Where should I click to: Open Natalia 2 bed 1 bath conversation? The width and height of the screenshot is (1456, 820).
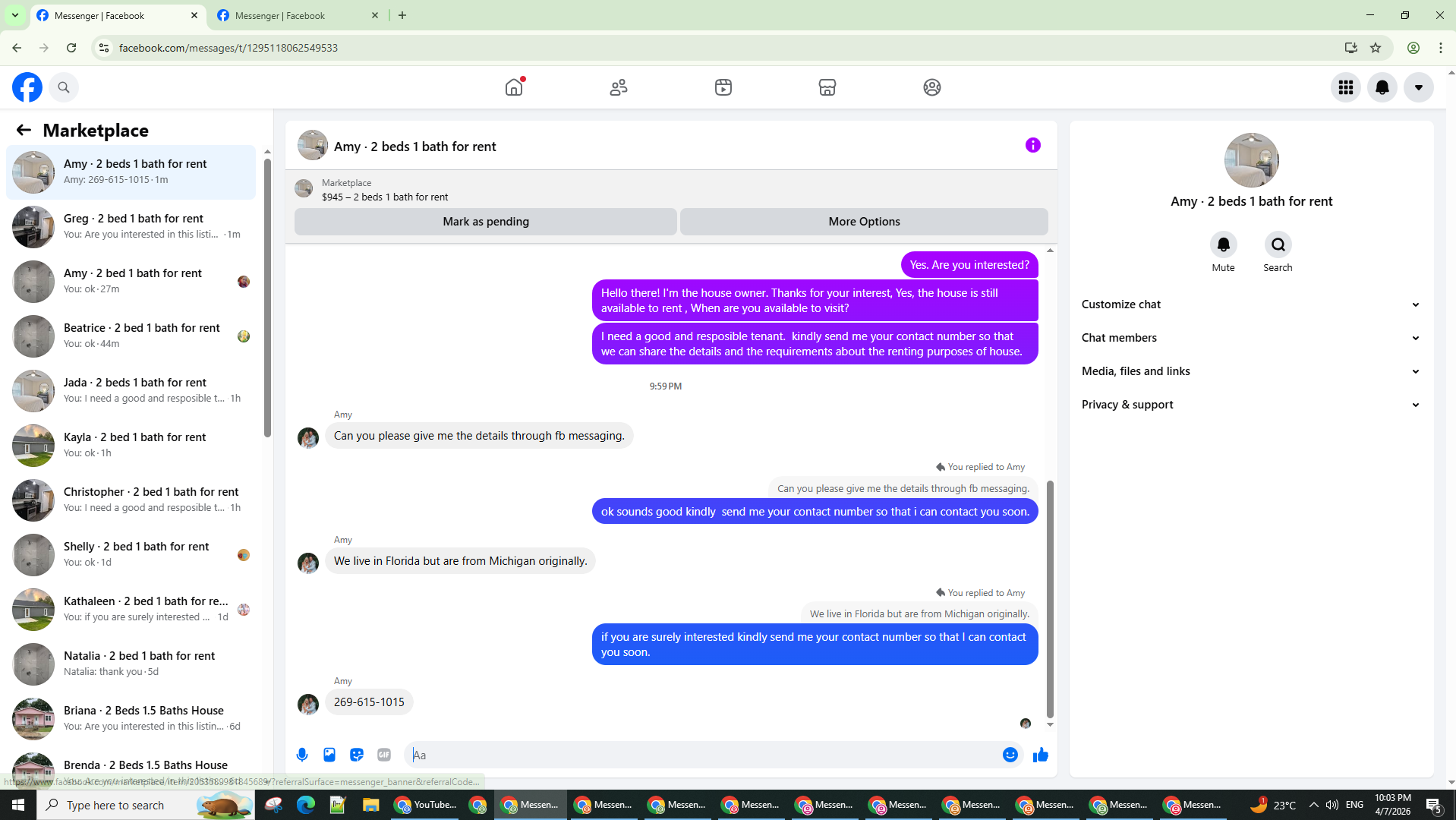point(131,664)
